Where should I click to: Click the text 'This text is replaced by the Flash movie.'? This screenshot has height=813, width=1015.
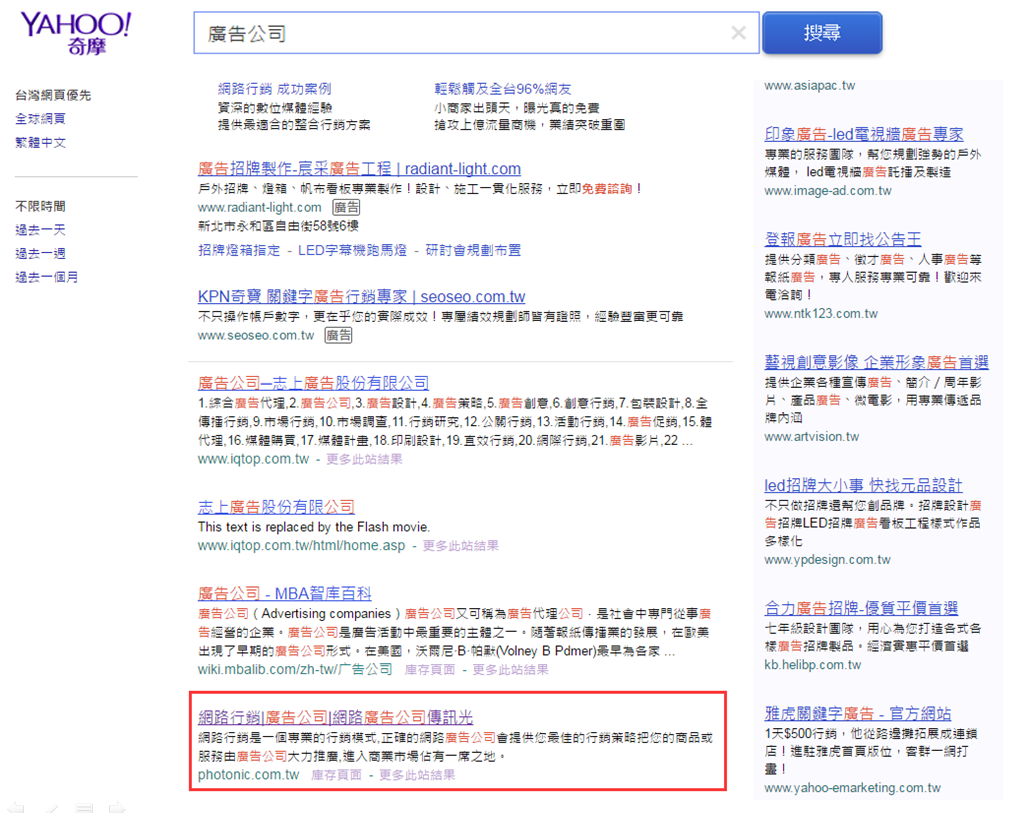click(314, 527)
